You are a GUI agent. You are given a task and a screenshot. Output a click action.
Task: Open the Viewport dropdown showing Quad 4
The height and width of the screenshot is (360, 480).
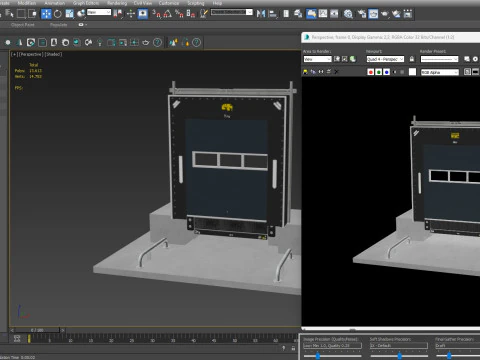[385, 59]
